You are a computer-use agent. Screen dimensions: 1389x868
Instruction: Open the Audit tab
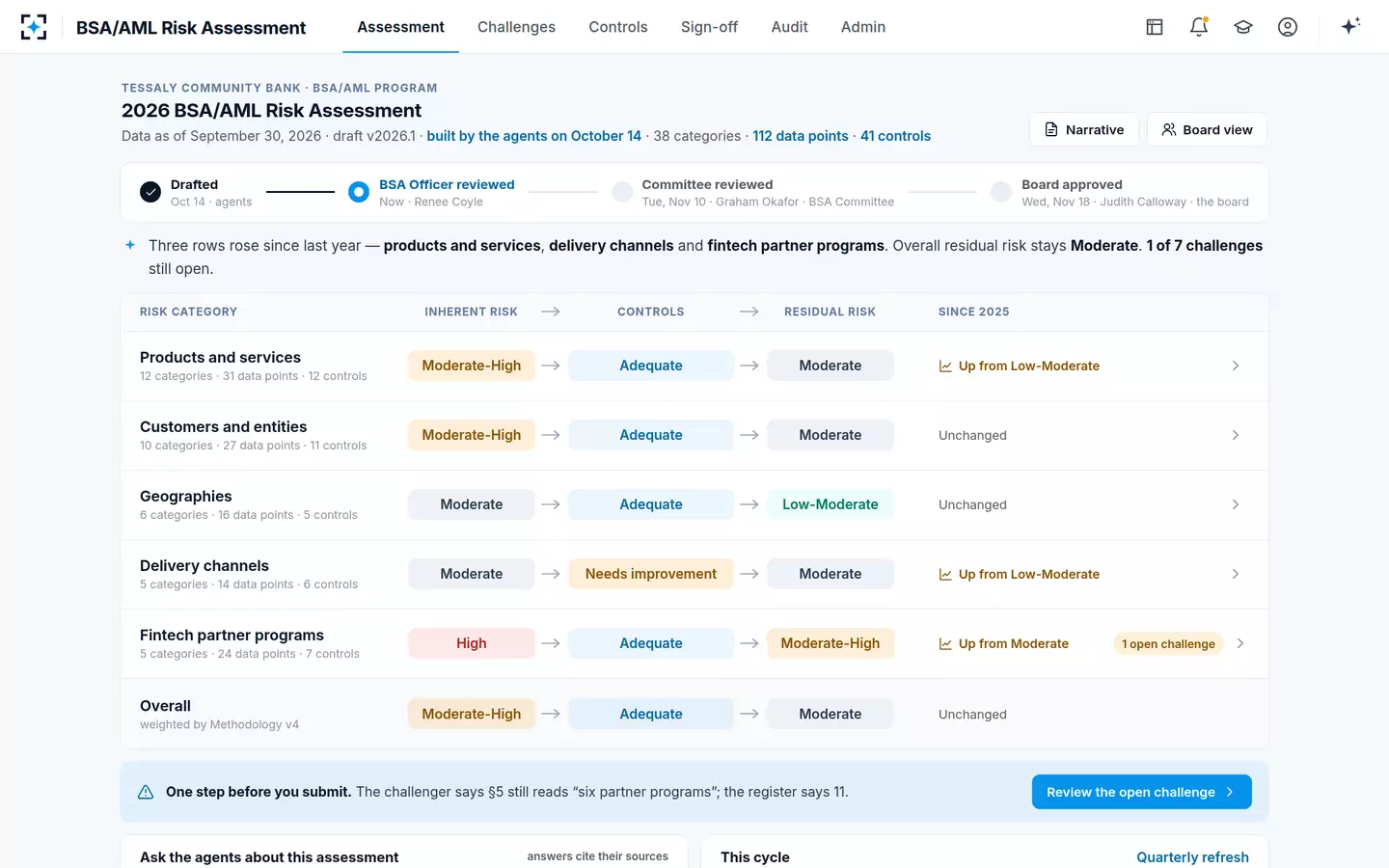(789, 27)
